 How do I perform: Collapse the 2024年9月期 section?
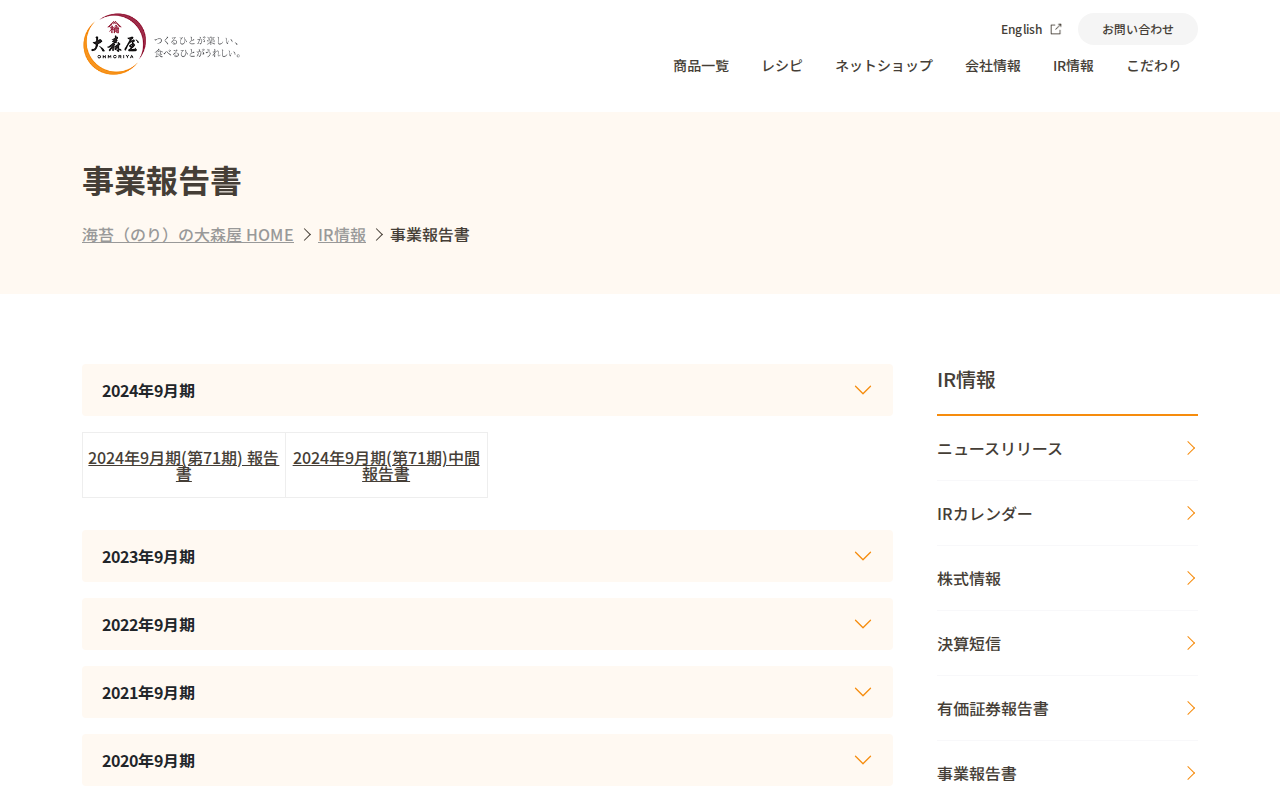coord(487,390)
